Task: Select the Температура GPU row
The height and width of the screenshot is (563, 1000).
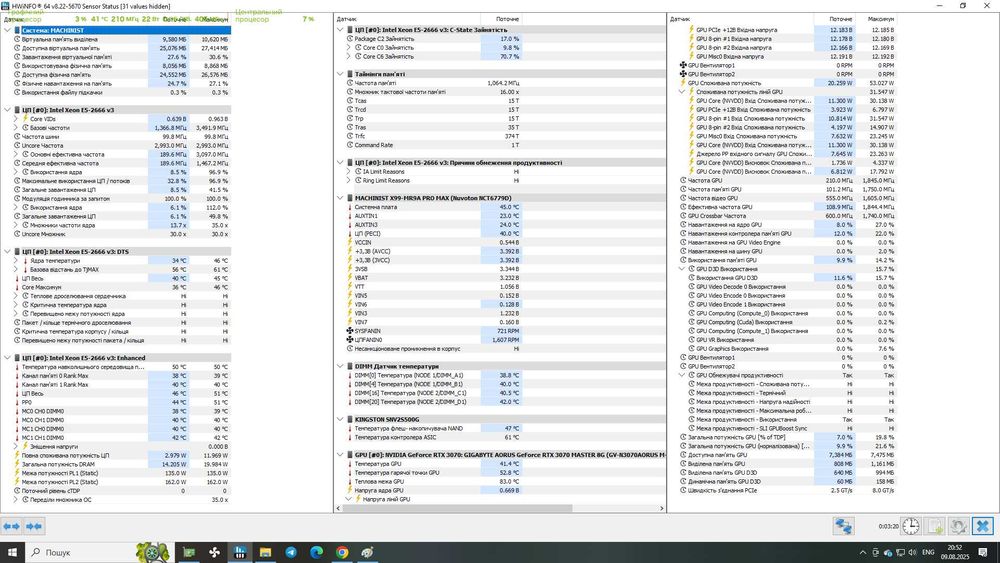Action: pos(434,464)
